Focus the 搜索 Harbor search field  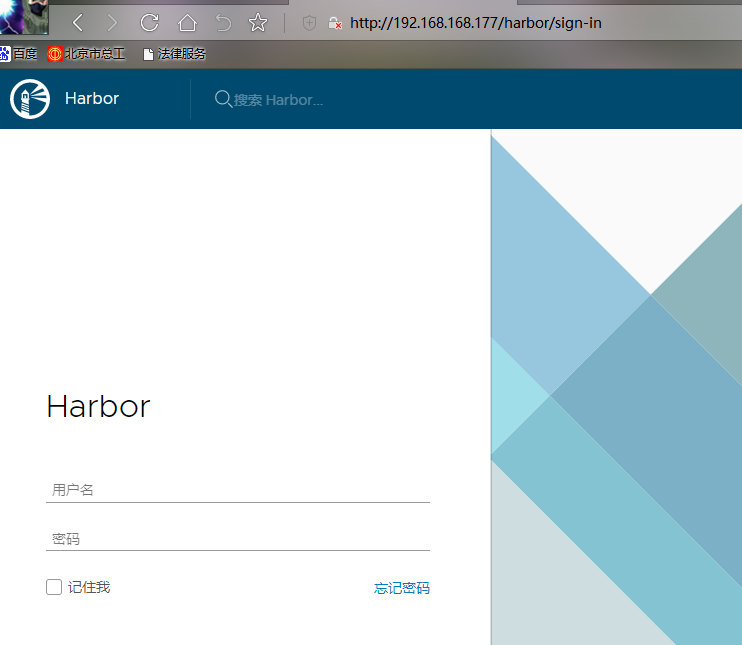[278, 100]
